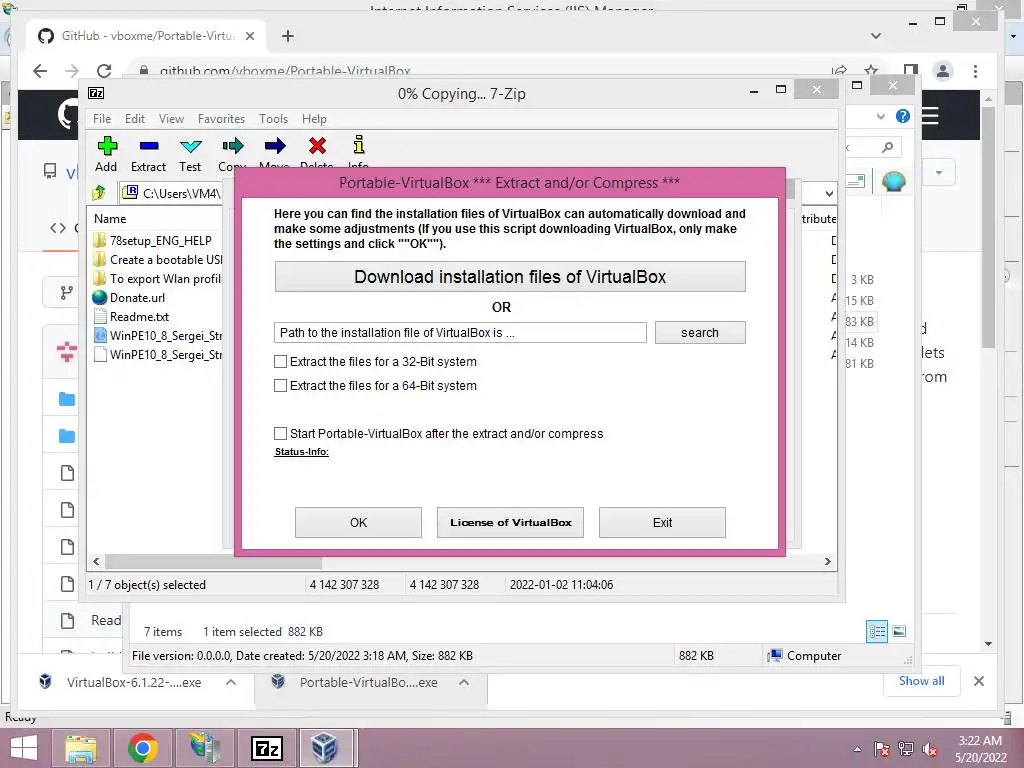
Task: Close the downloads bar
Action: click(x=978, y=681)
